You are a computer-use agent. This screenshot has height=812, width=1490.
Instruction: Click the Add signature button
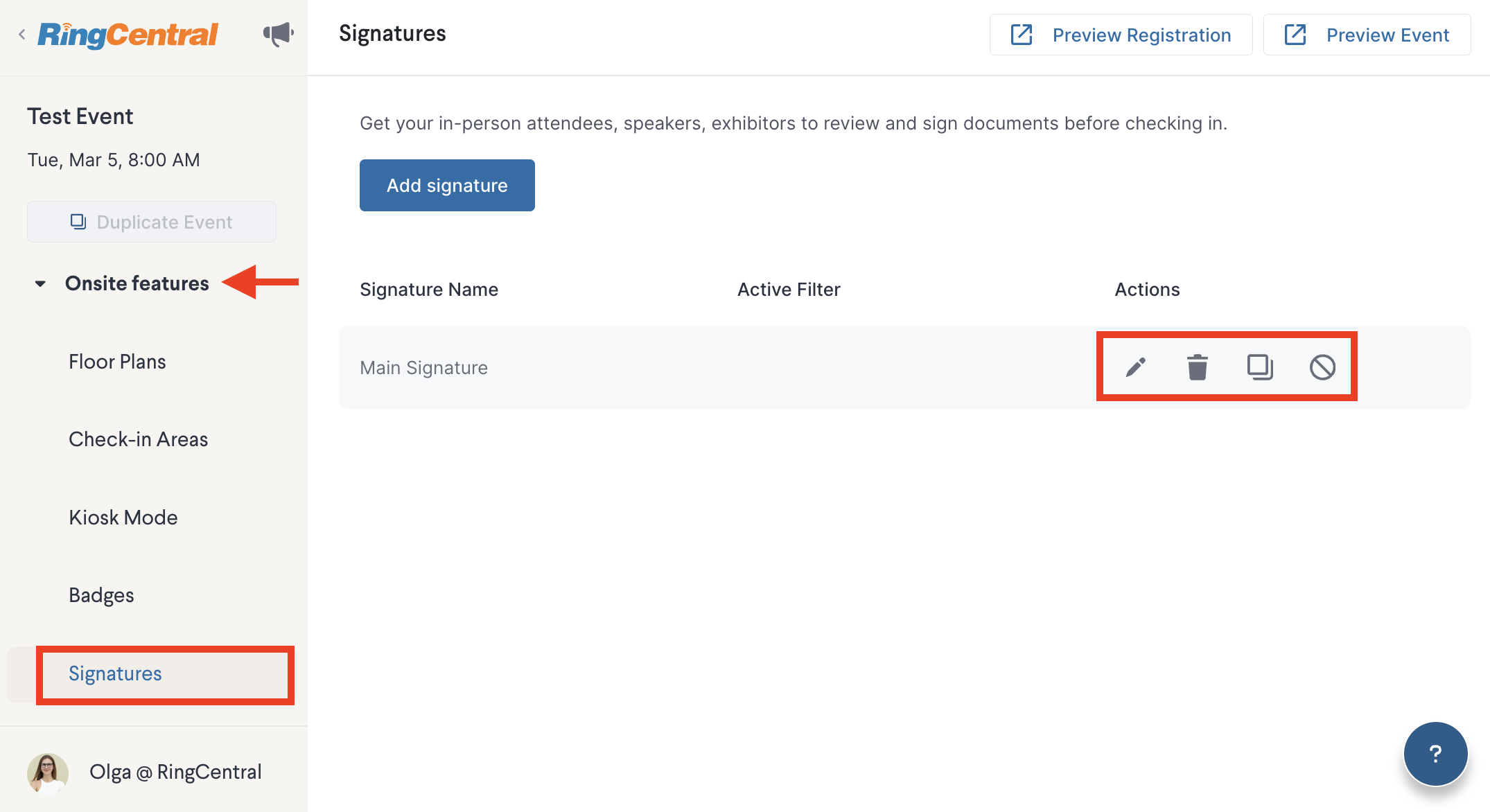pos(447,185)
